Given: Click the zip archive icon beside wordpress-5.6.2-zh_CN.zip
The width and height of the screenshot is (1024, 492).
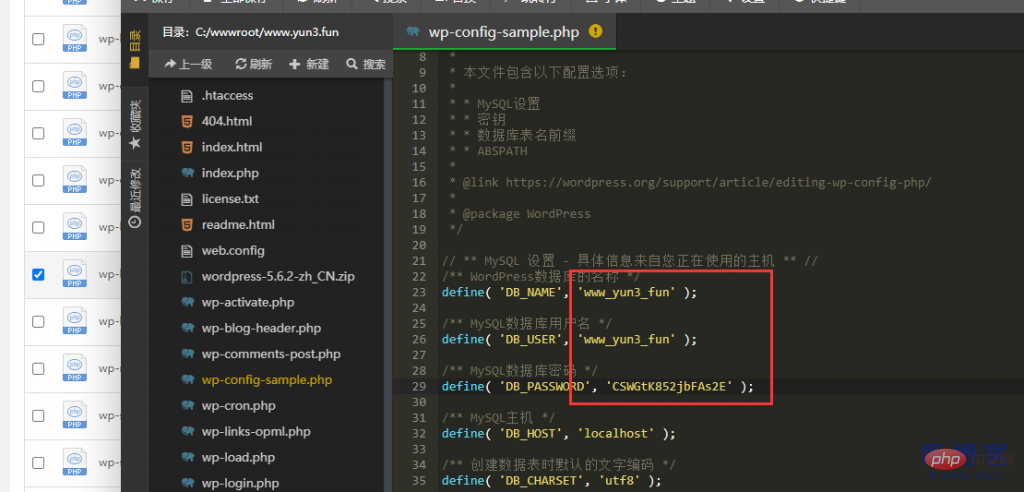Looking at the screenshot, I should click(187, 276).
